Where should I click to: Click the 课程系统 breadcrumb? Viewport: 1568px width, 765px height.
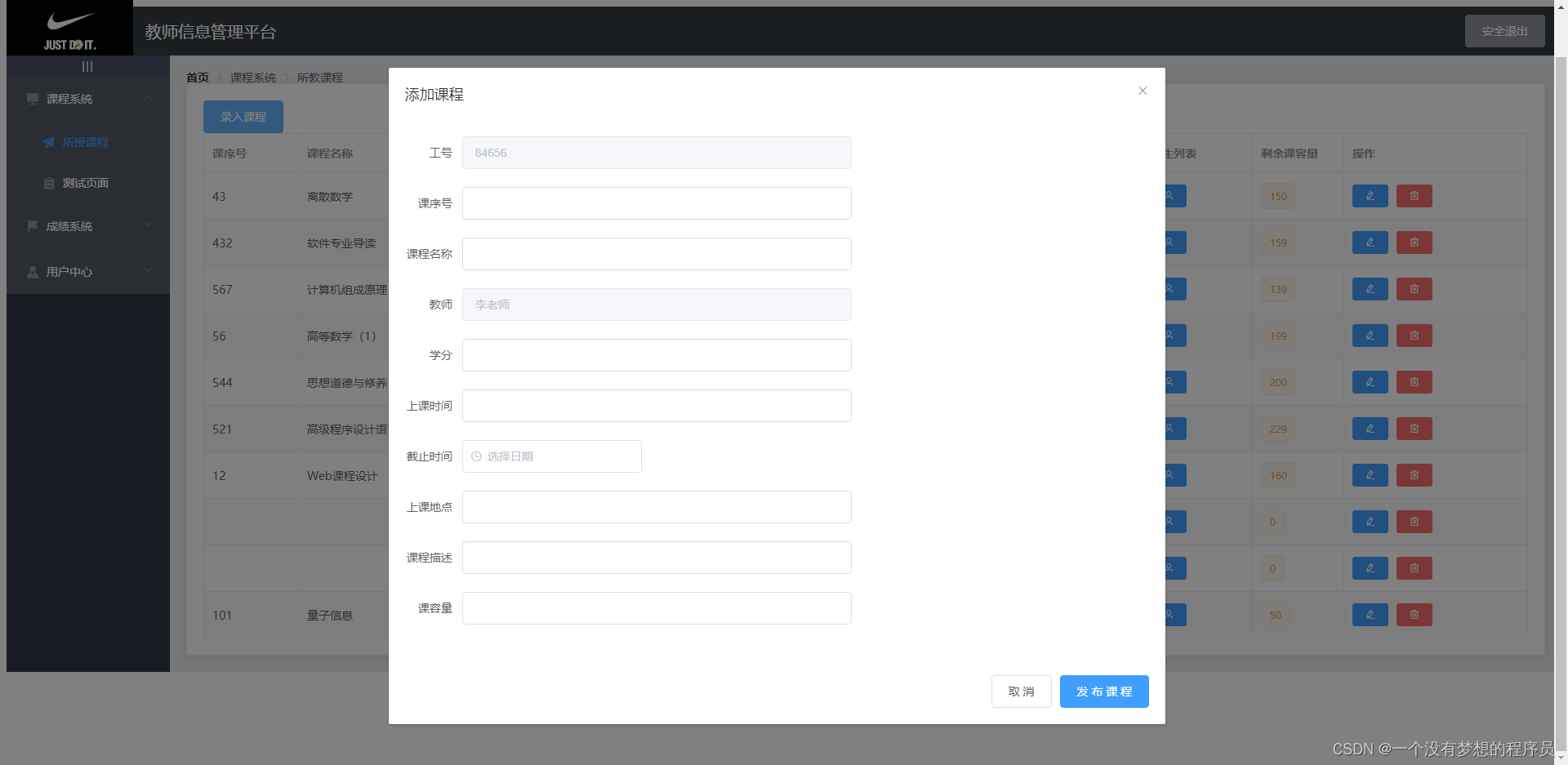point(253,78)
